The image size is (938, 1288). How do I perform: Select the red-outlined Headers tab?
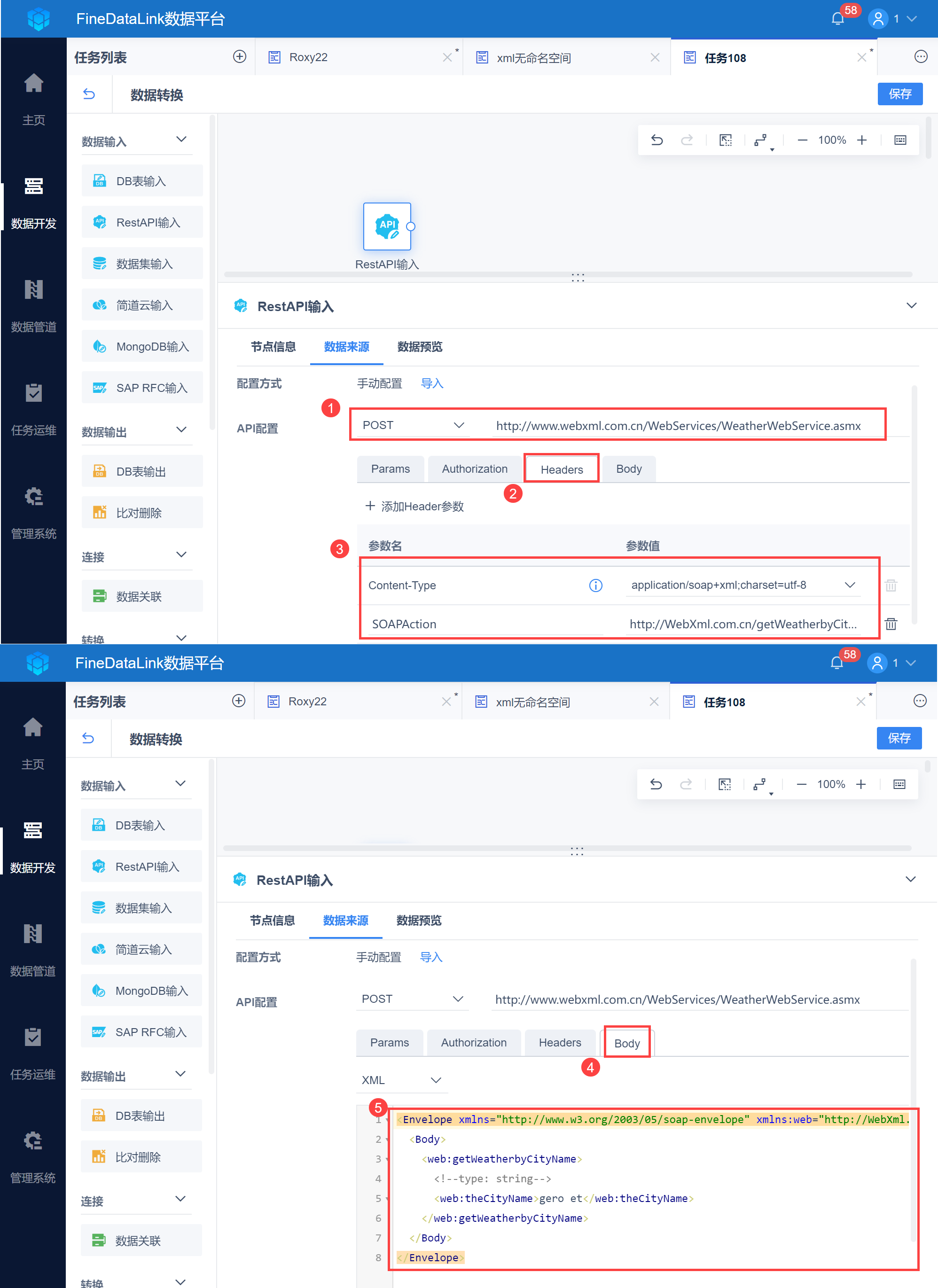pos(561,469)
